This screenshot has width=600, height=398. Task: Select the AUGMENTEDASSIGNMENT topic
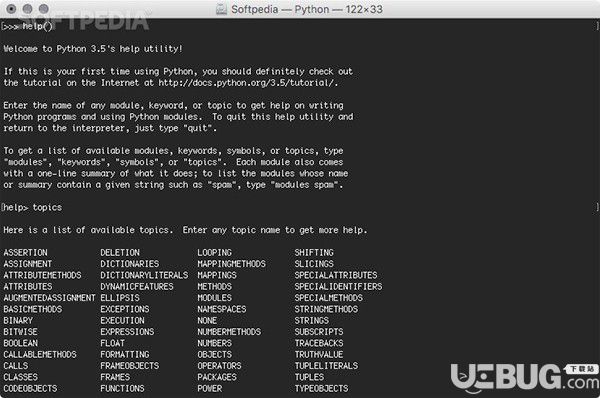pyautogui.click(x=49, y=298)
